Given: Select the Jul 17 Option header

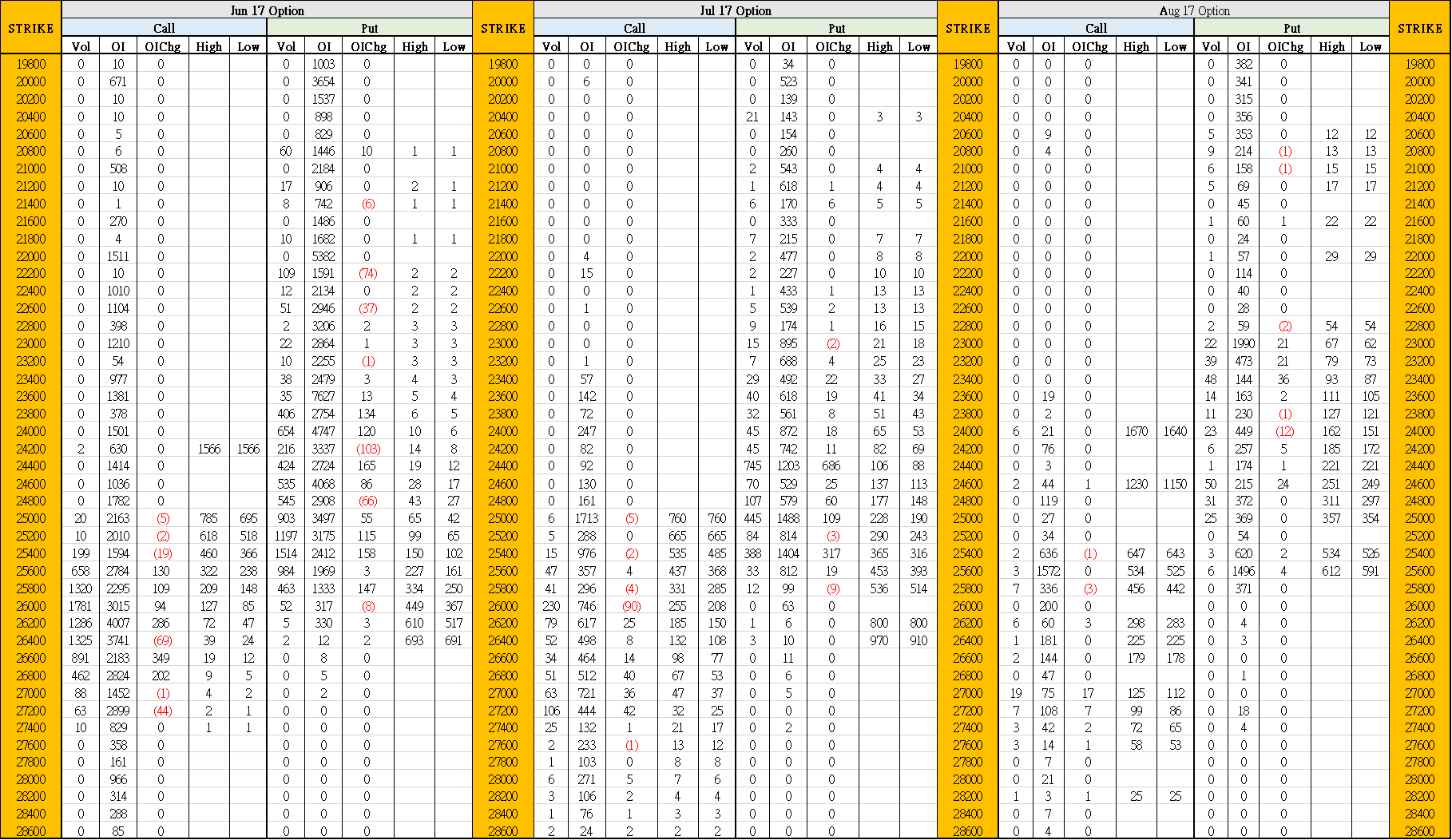Looking at the screenshot, I should 735,10.
